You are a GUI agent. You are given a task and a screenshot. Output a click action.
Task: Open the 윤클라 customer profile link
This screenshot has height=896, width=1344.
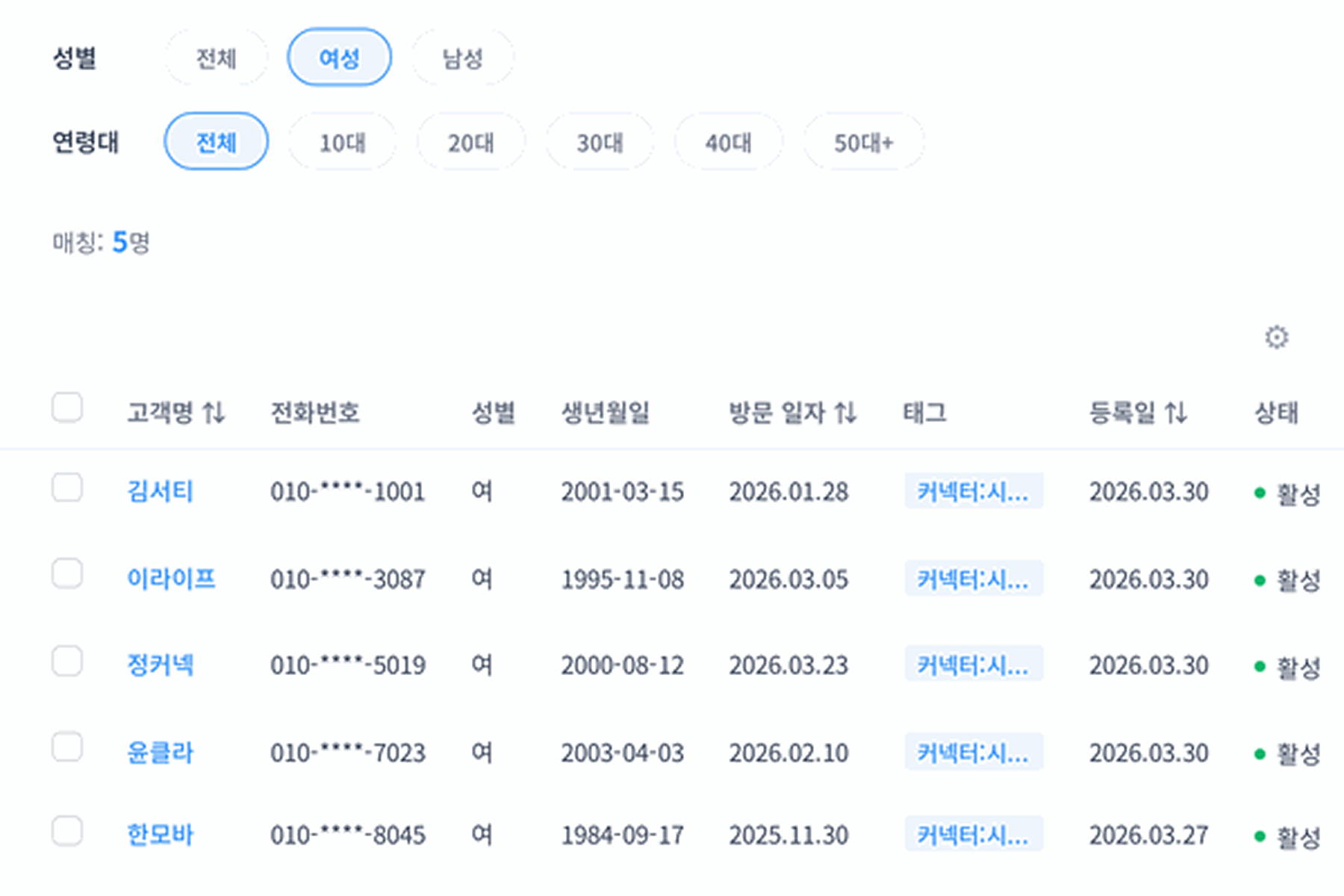coord(160,753)
